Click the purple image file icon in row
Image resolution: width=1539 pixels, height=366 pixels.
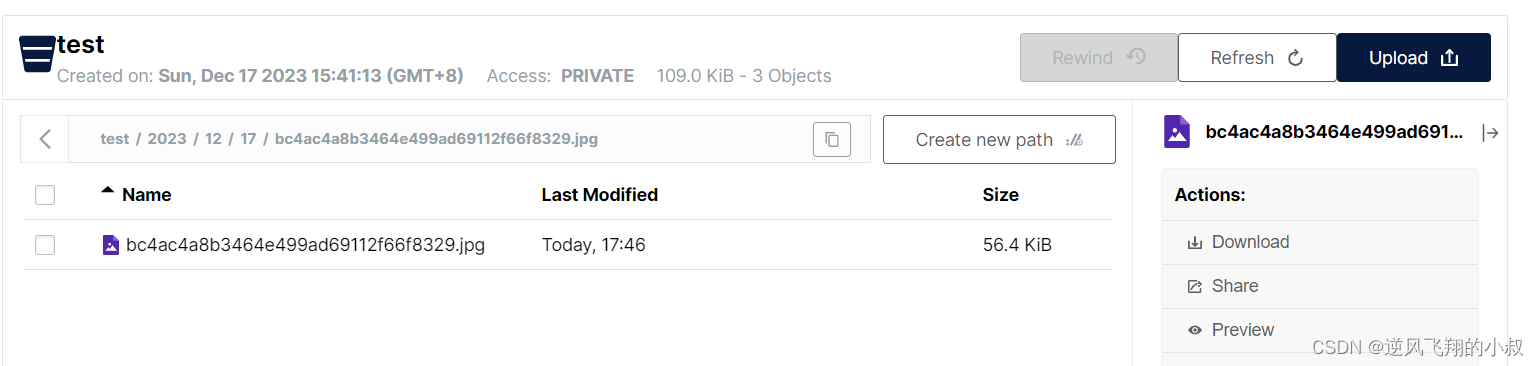click(x=111, y=245)
